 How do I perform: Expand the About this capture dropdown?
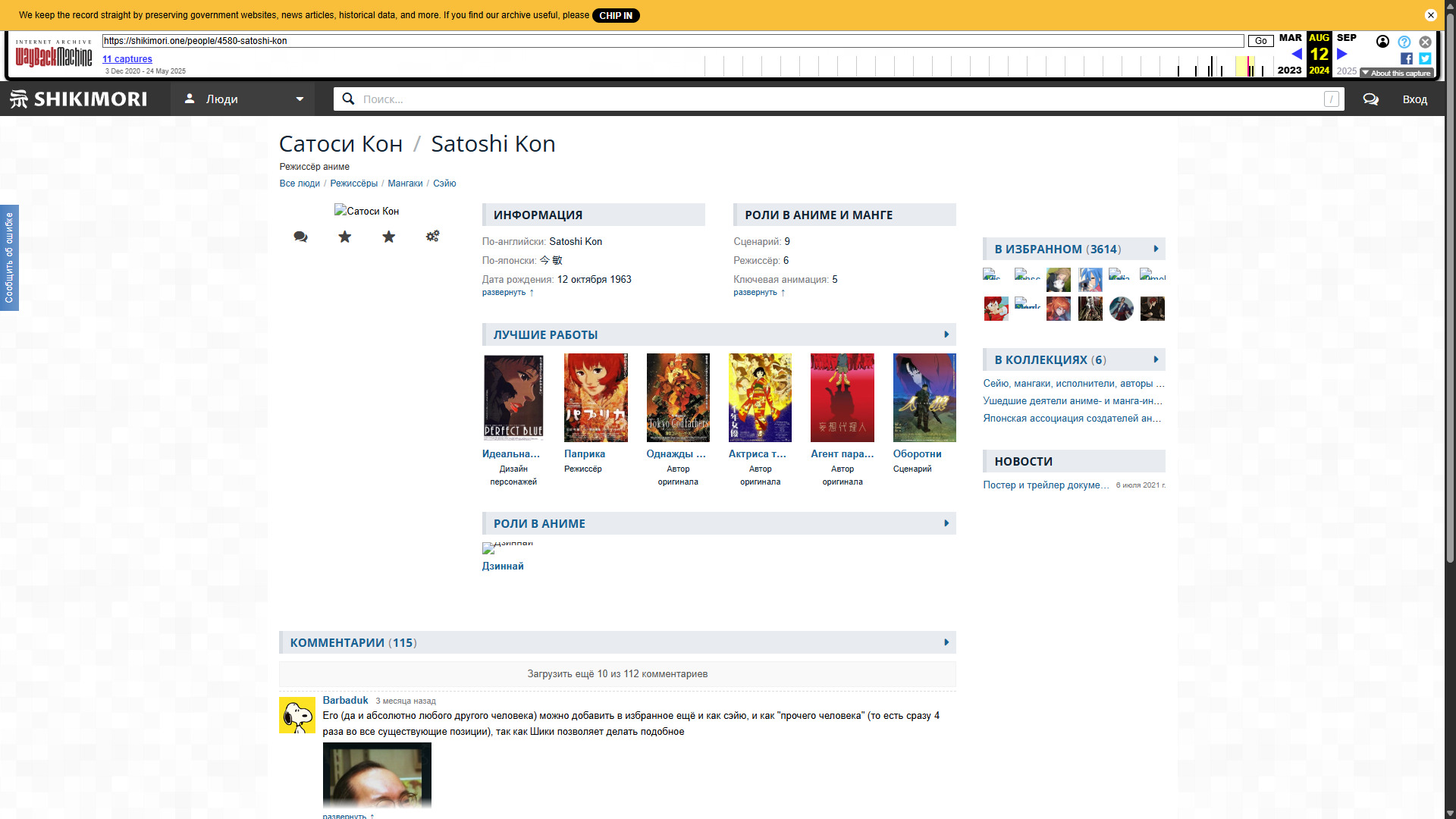1395,73
